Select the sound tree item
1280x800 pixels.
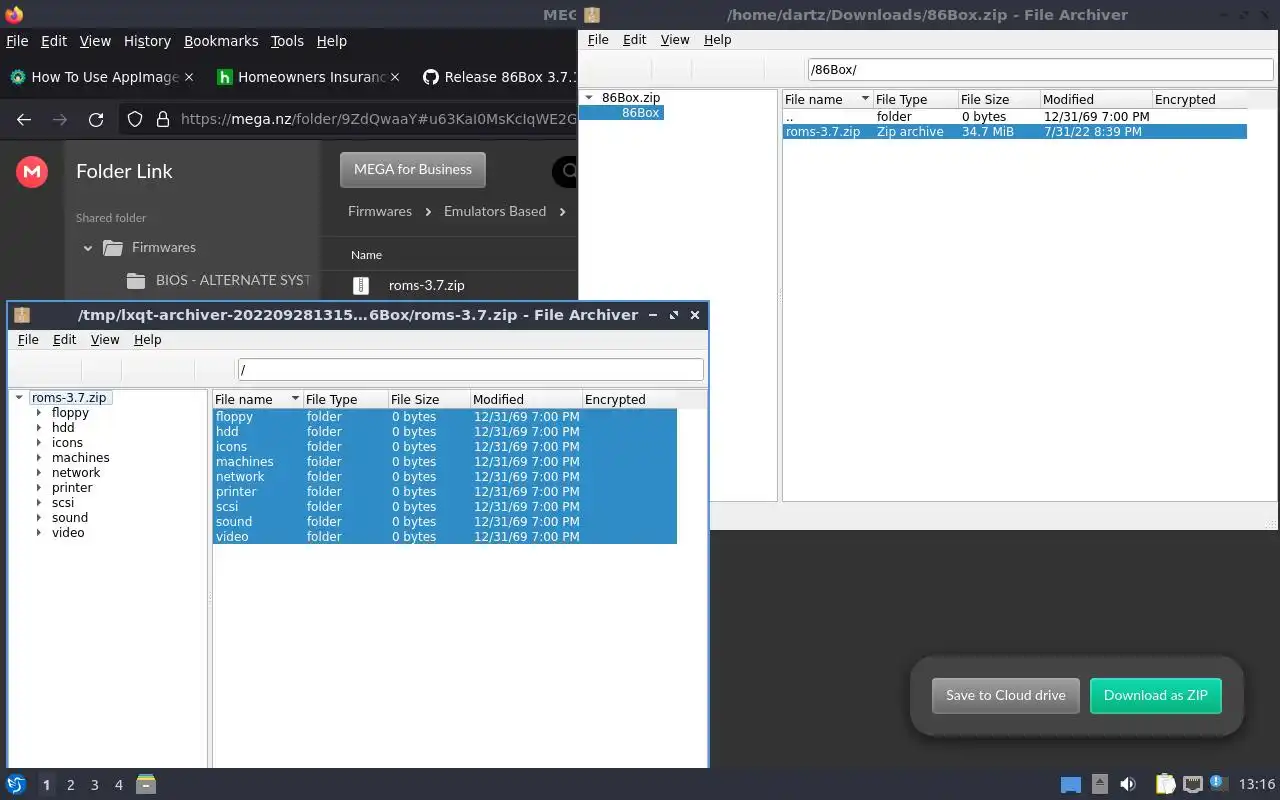pyautogui.click(x=70, y=518)
